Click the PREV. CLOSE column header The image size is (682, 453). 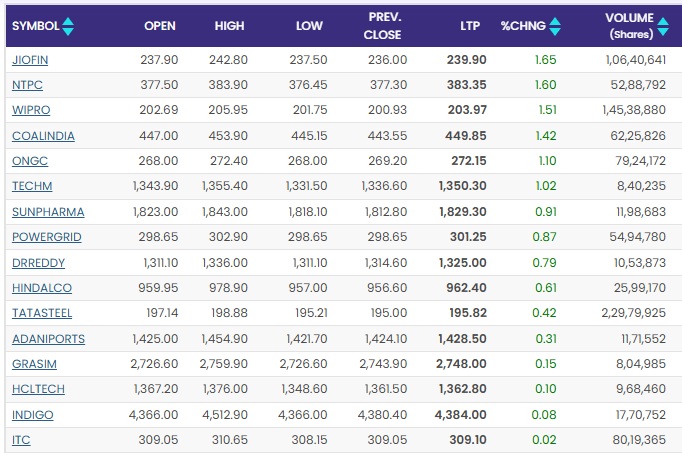[383, 25]
